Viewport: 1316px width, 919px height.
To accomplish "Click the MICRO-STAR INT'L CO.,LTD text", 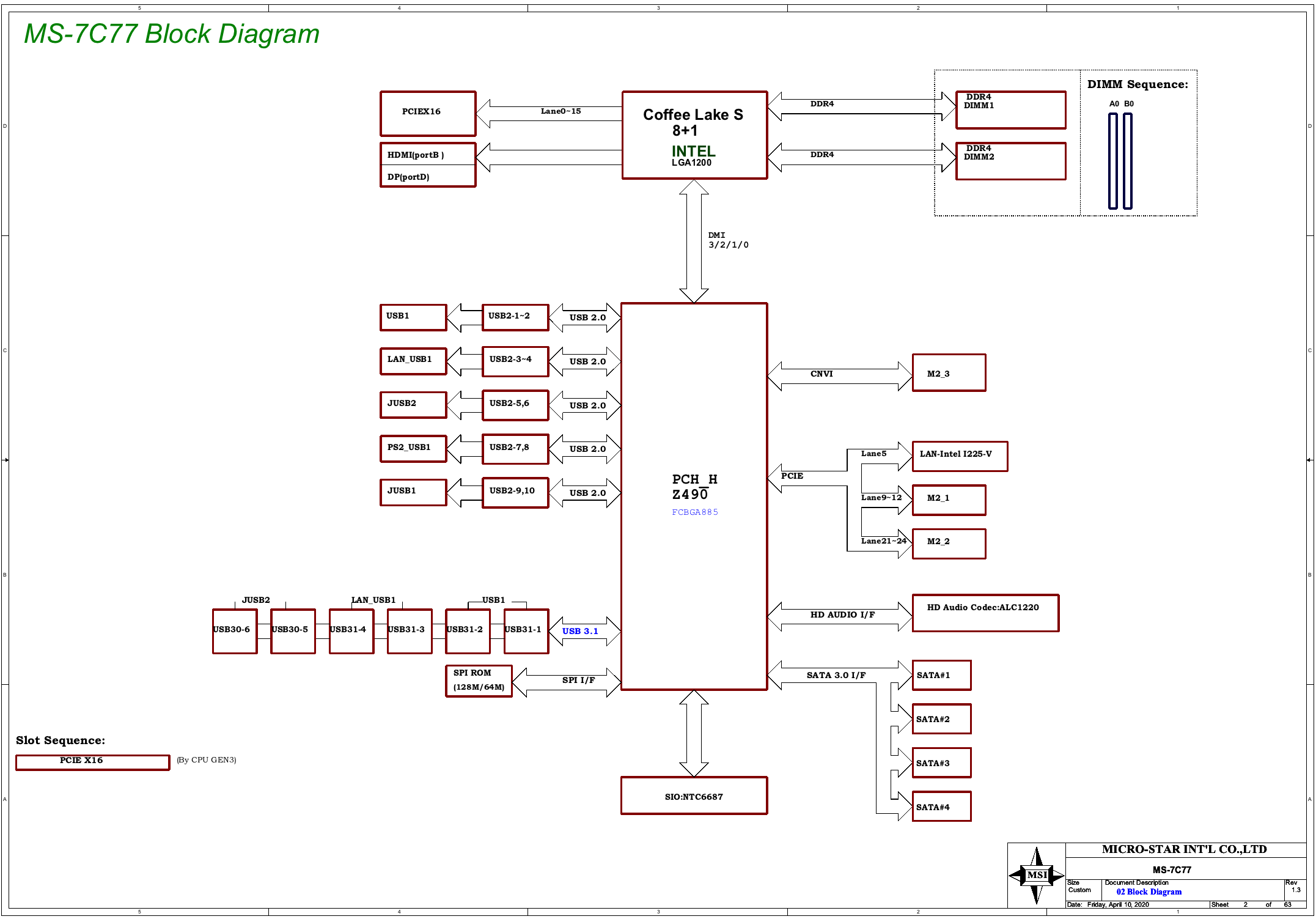I will (x=1184, y=849).
